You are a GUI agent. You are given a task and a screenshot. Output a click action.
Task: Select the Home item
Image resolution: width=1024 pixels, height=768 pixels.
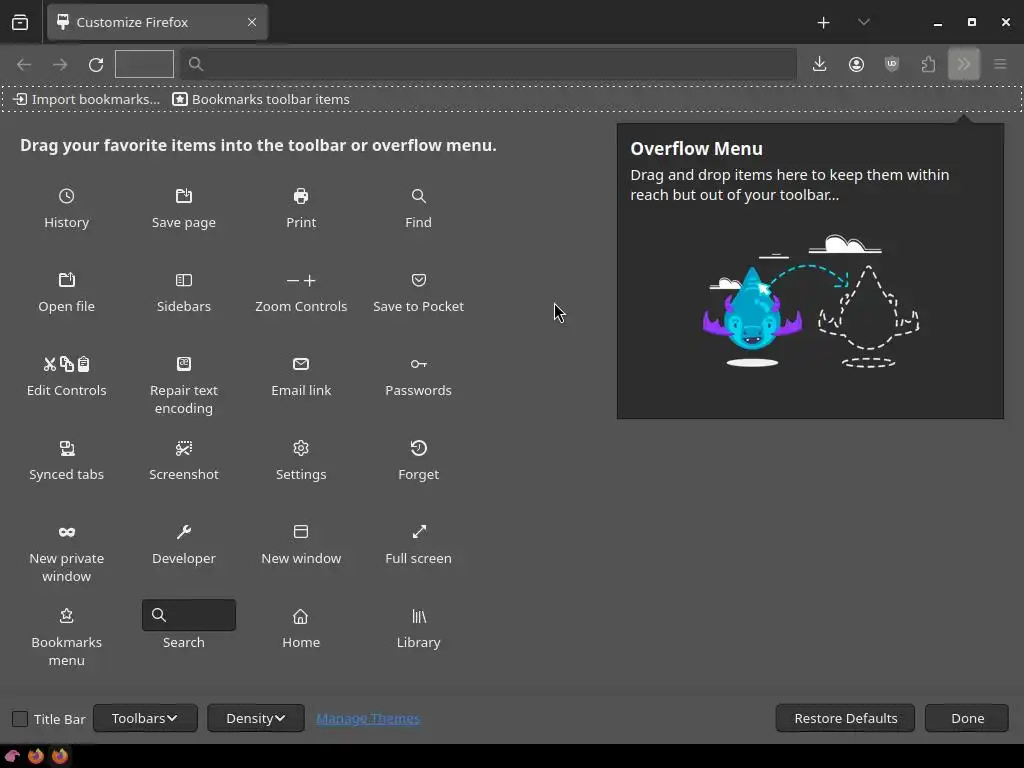(301, 629)
